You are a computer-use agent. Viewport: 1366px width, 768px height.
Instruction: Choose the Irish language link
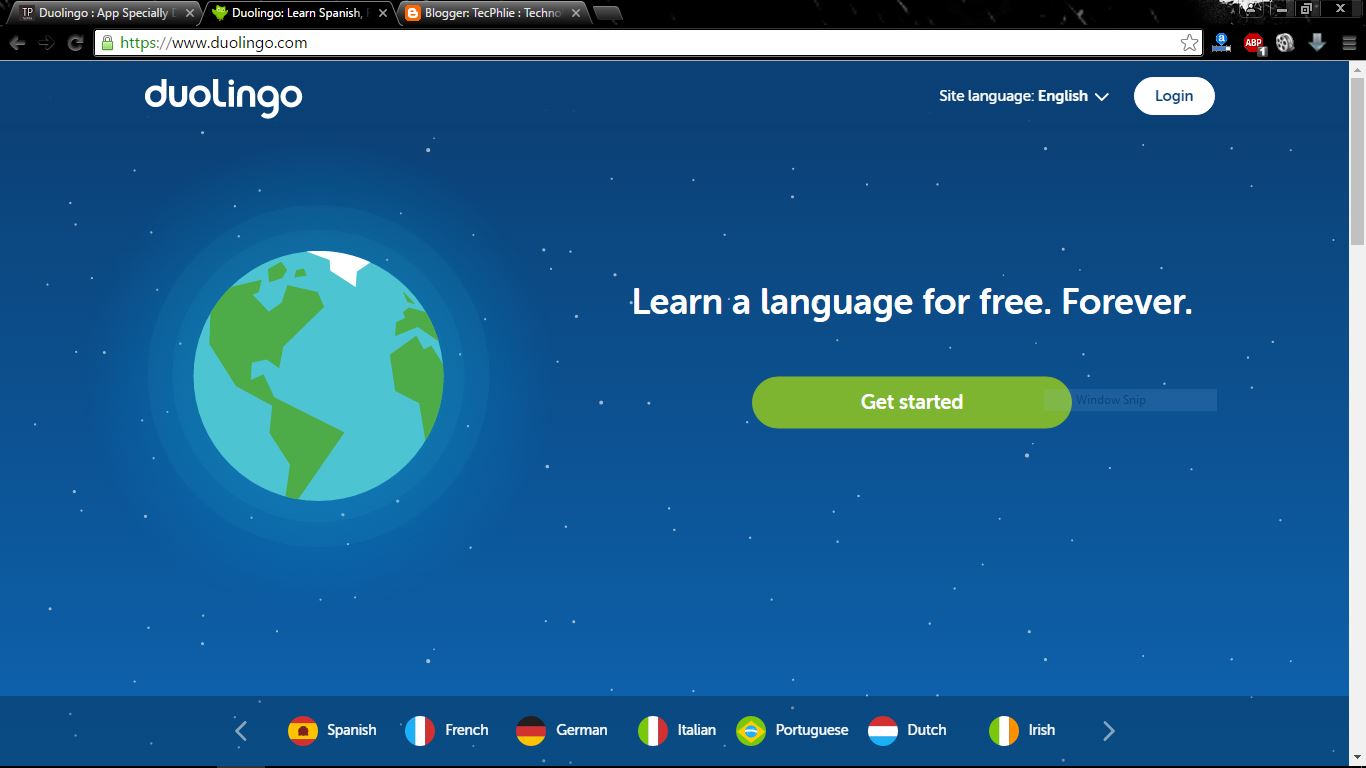(1042, 730)
